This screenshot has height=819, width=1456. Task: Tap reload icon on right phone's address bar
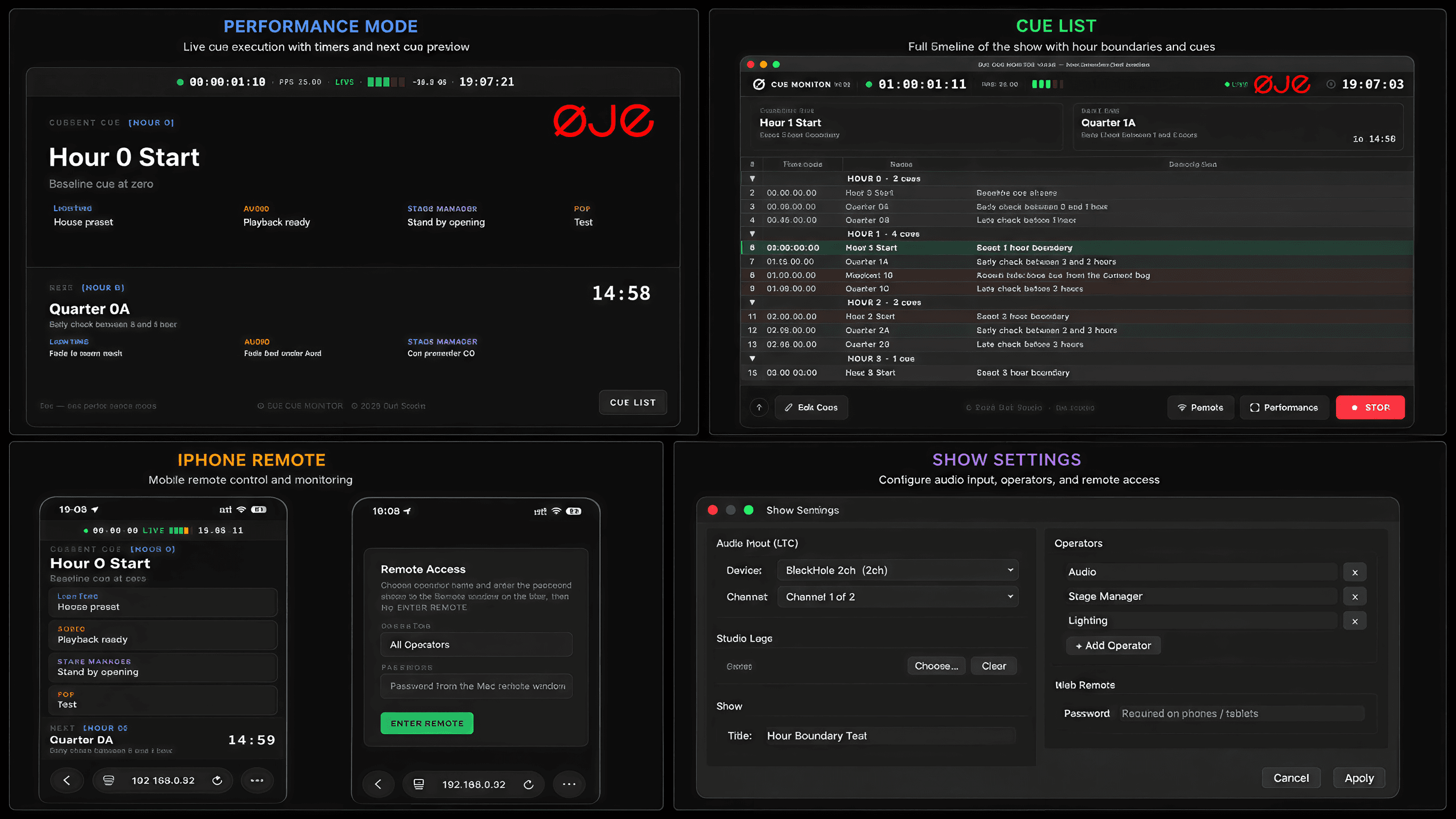tap(528, 784)
